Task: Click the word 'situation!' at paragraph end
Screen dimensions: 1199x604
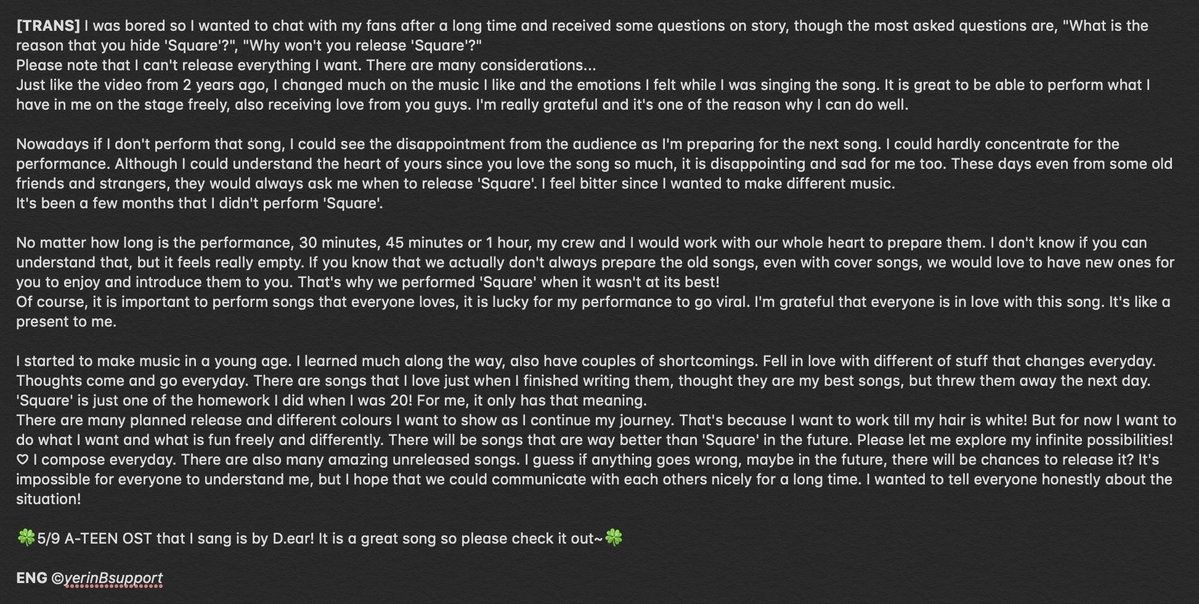Action: point(48,499)
